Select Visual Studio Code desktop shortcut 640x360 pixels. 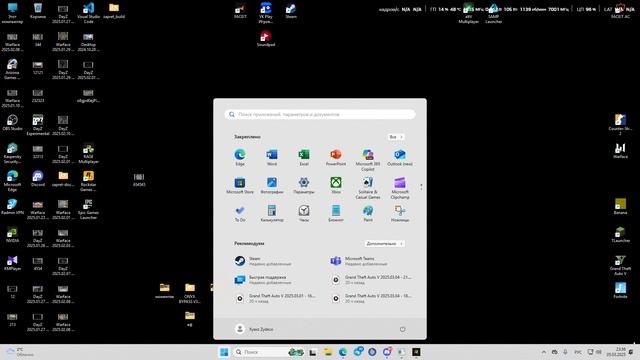(x=88, y=13)
